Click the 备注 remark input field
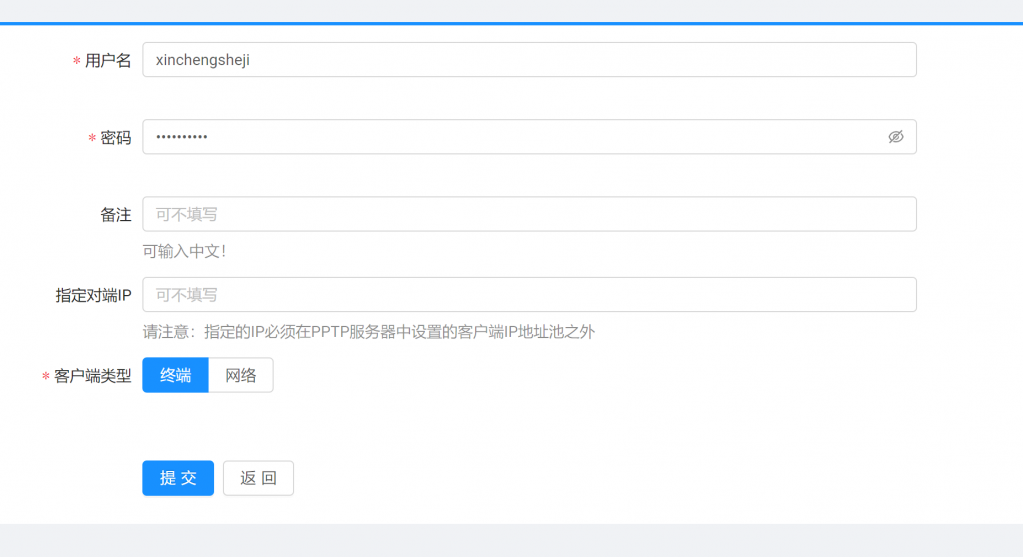 pos(528,214)
